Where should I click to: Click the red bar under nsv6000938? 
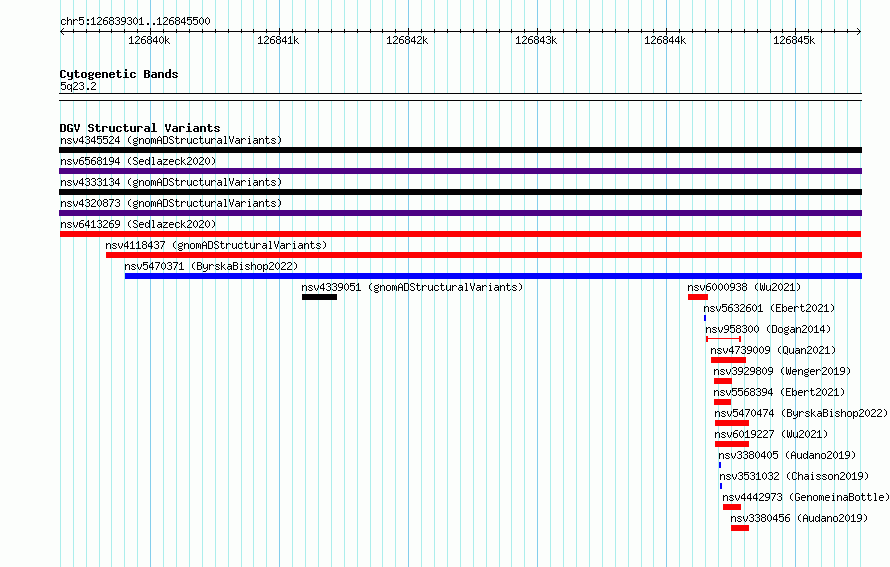pos(698,297)
